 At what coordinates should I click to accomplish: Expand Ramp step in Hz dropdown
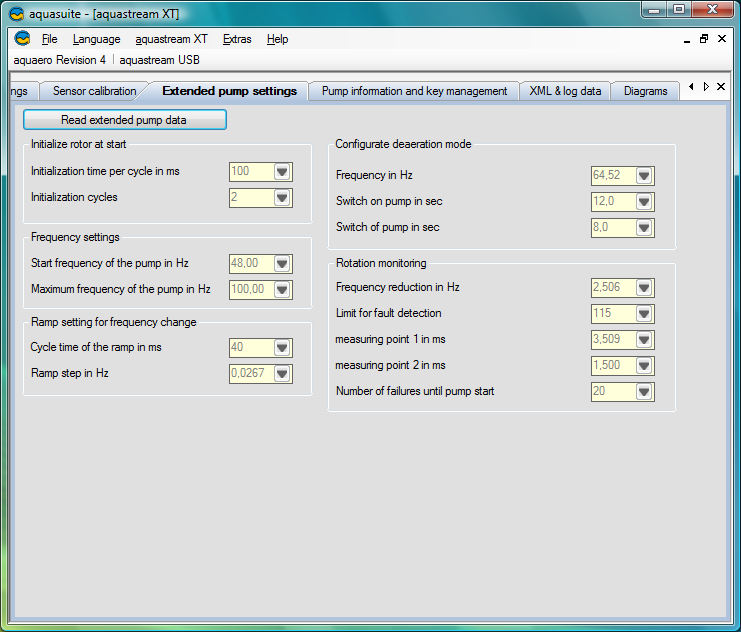pyautogui.click(x=282, y=374)
